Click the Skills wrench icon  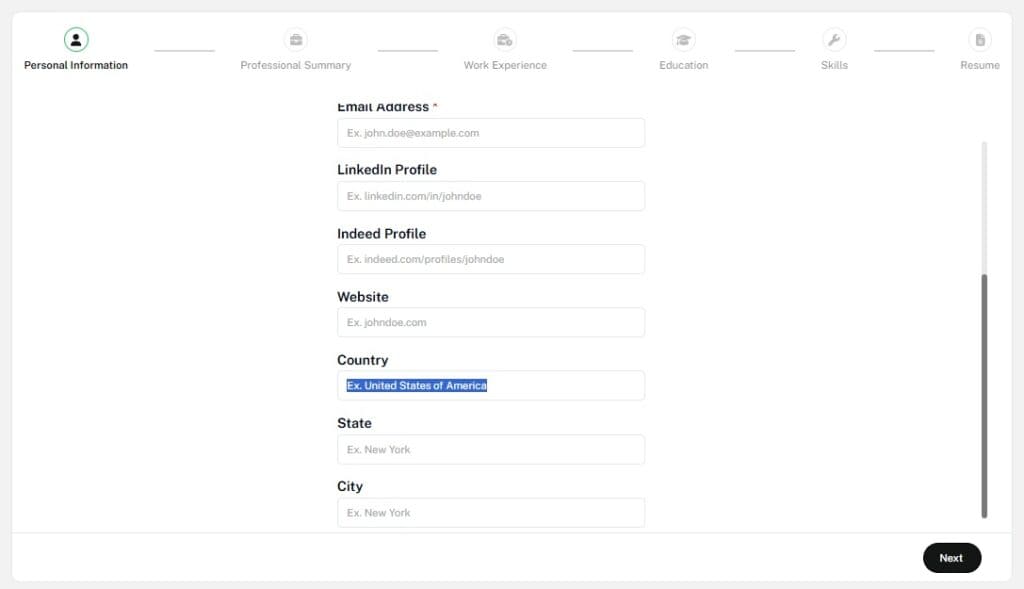834,40
